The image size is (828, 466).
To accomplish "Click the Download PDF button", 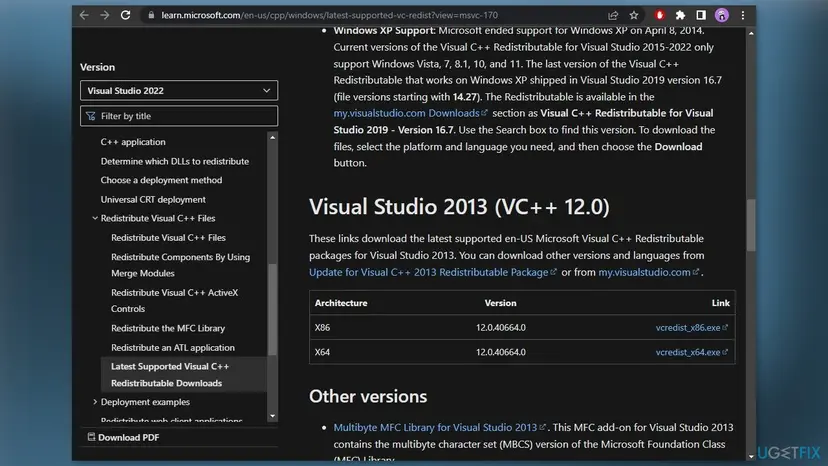I will coord(123,437).
